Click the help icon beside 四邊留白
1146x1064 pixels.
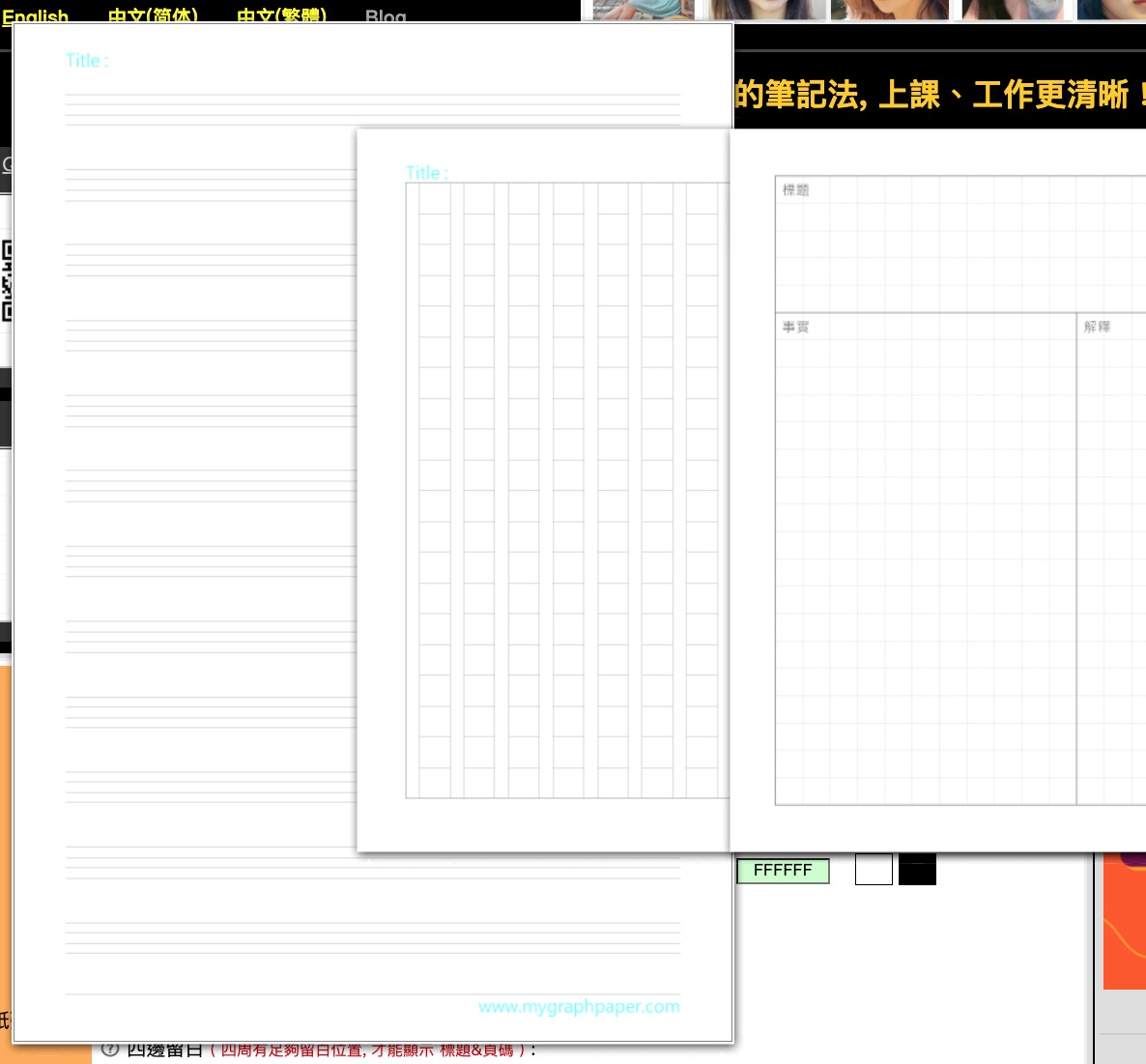tap(109, 1050)
